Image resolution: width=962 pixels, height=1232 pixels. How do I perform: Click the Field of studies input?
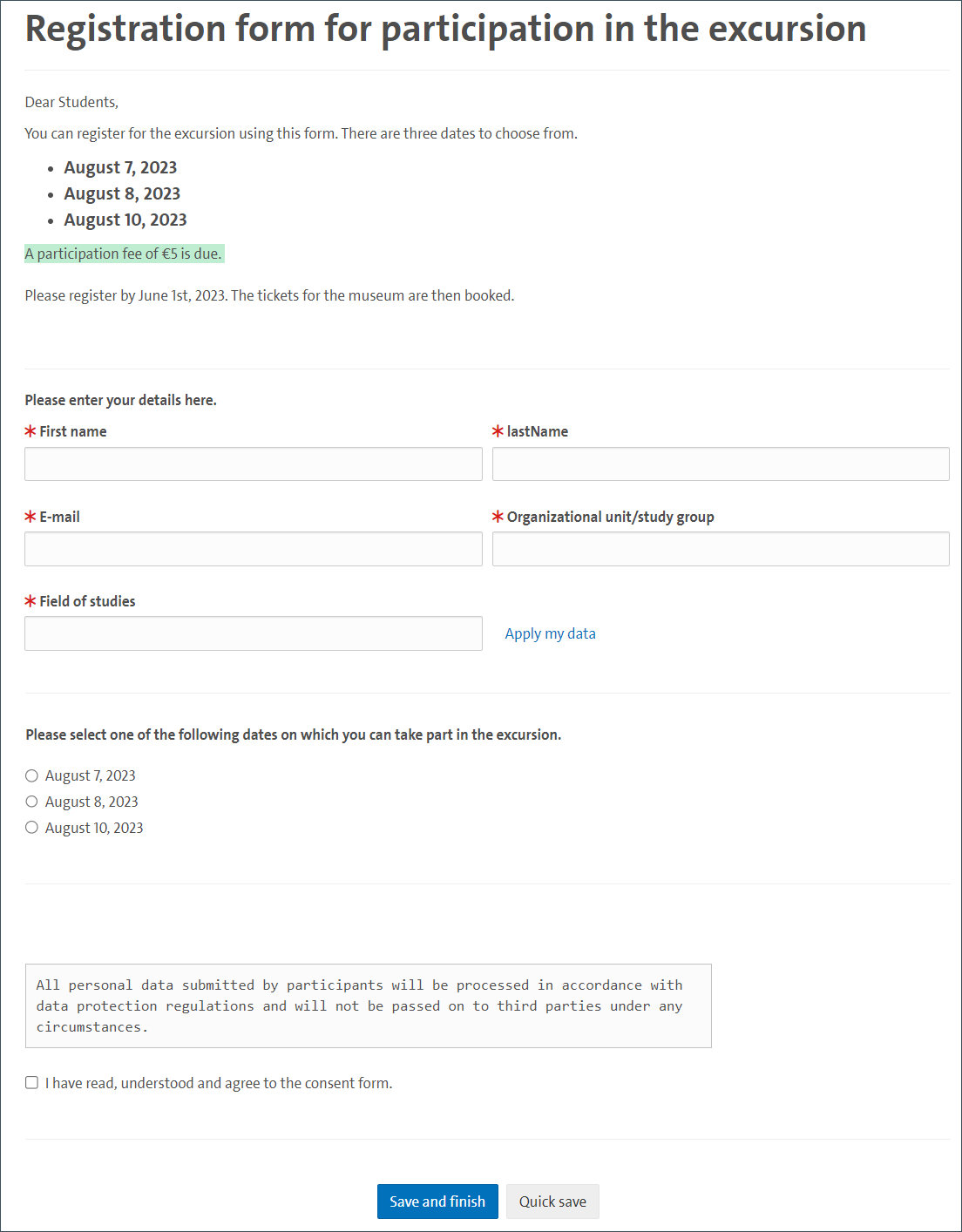253,633
